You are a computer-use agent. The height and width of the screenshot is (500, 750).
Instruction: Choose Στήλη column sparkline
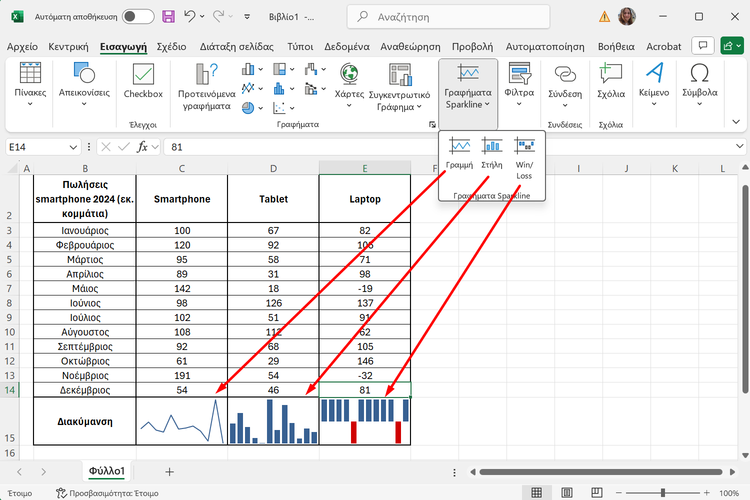click(x=492, y=153)
